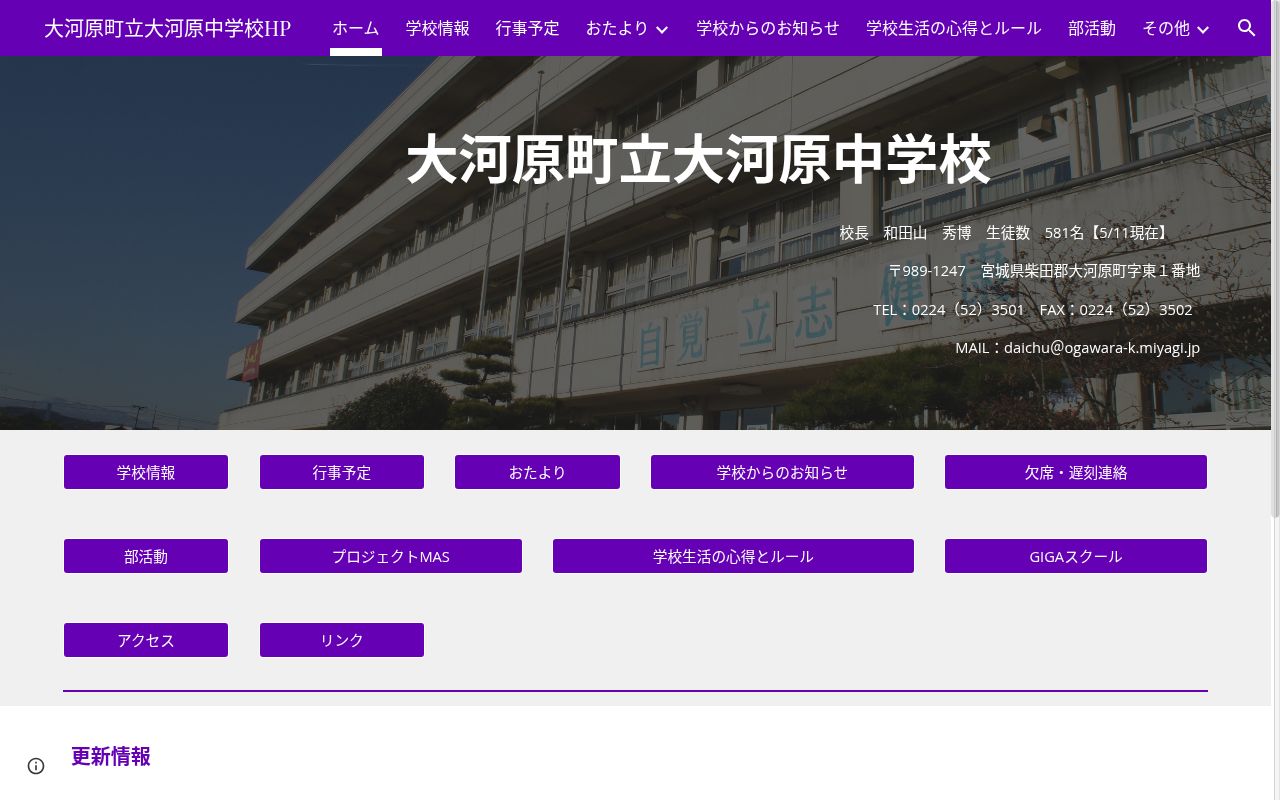Click the TEL：0224（52）3501 phone line

click(949, 310)
